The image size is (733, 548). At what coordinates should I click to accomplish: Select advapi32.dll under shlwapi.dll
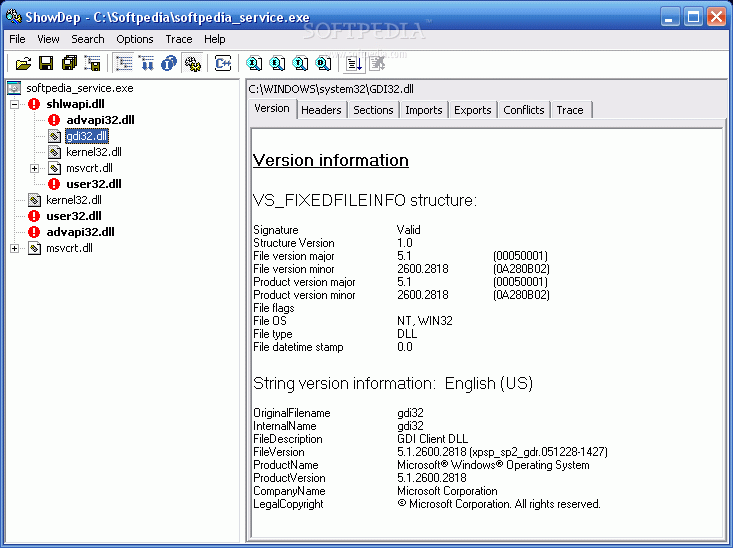pyautogui.click(x=100, y=120)
